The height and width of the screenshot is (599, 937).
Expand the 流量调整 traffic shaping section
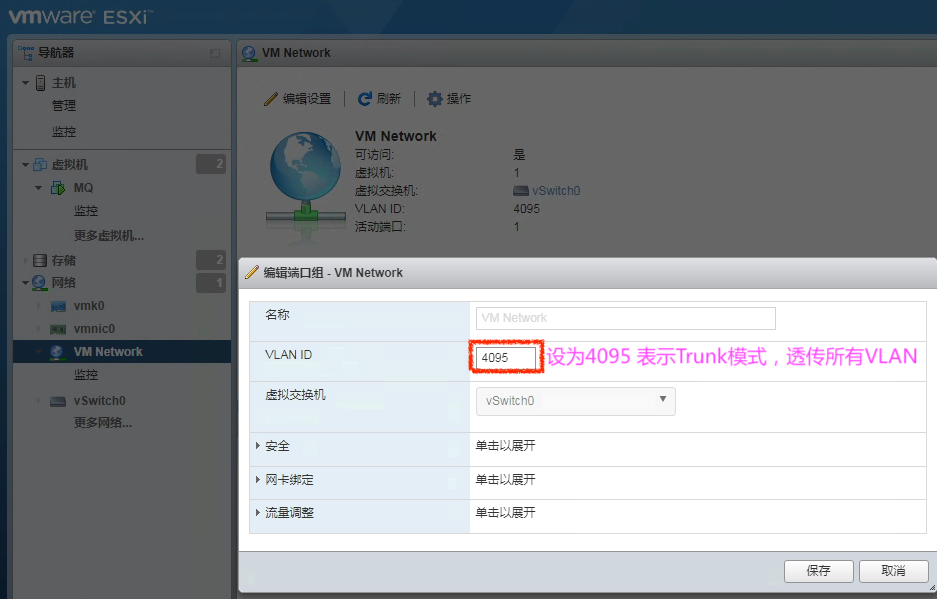coord(258,512)
